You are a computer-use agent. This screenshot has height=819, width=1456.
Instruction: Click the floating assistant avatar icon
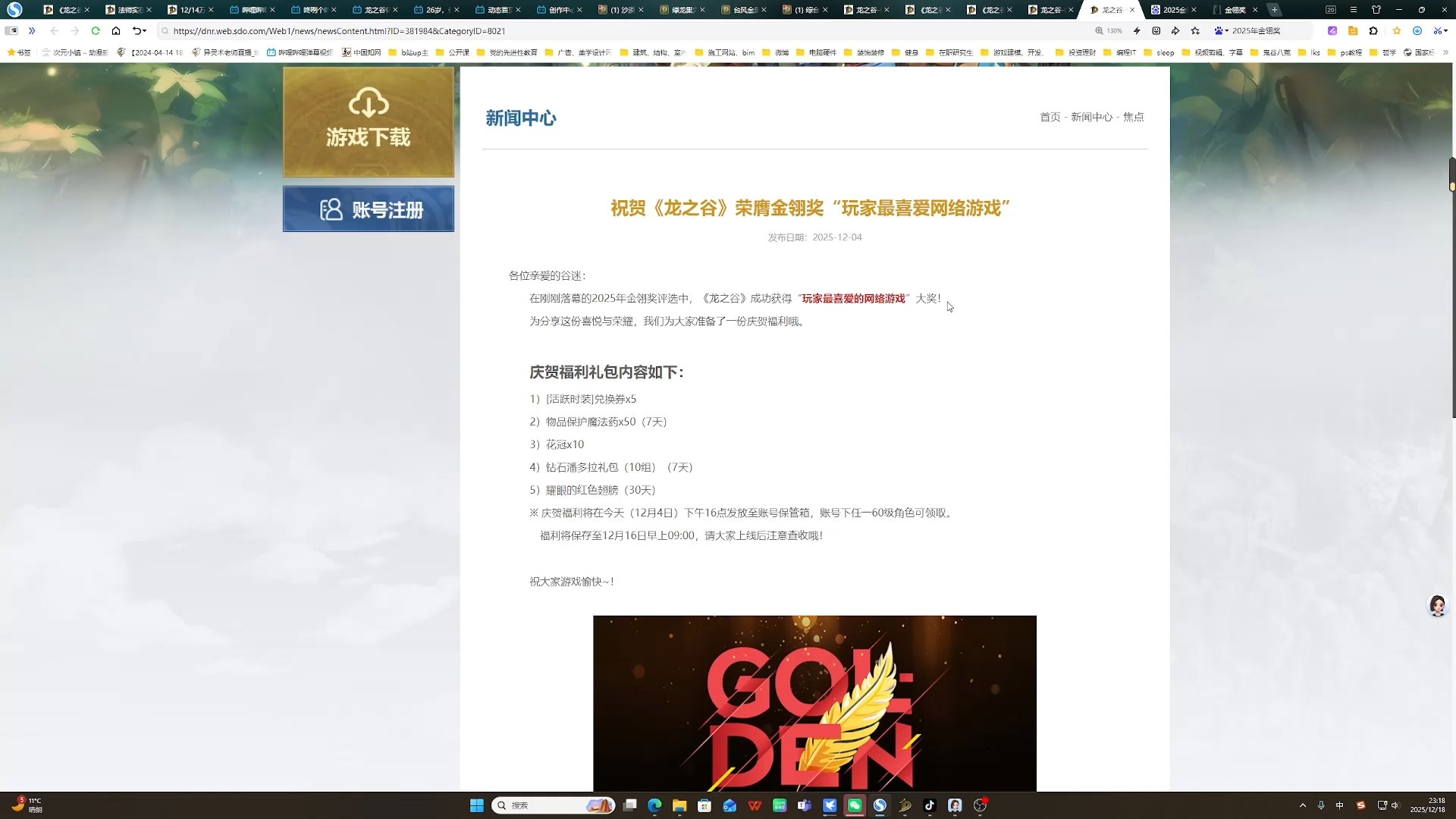pos(1437,606)
